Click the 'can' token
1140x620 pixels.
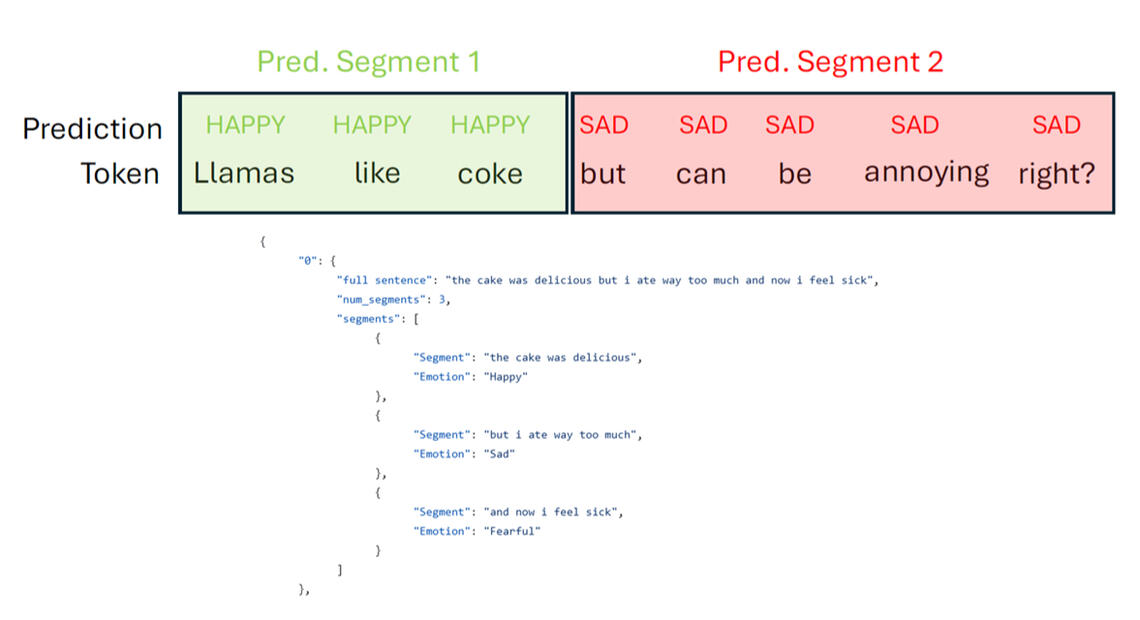pyautogui.click(x=701, y=174)
